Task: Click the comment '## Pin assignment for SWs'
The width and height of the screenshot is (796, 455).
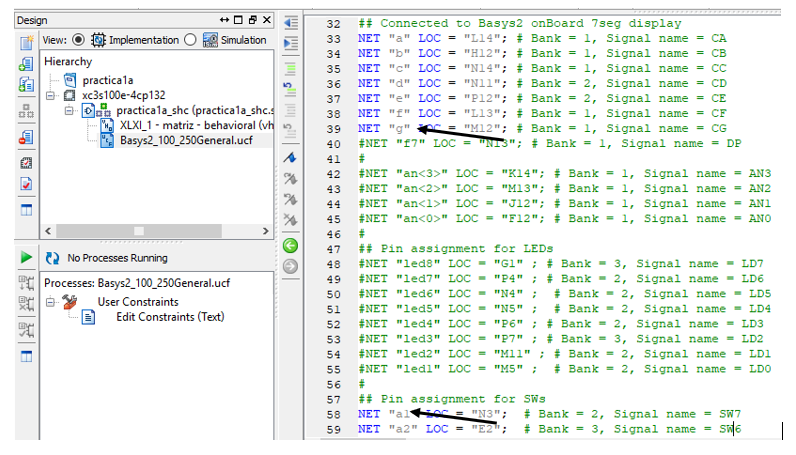Action: 452,399
